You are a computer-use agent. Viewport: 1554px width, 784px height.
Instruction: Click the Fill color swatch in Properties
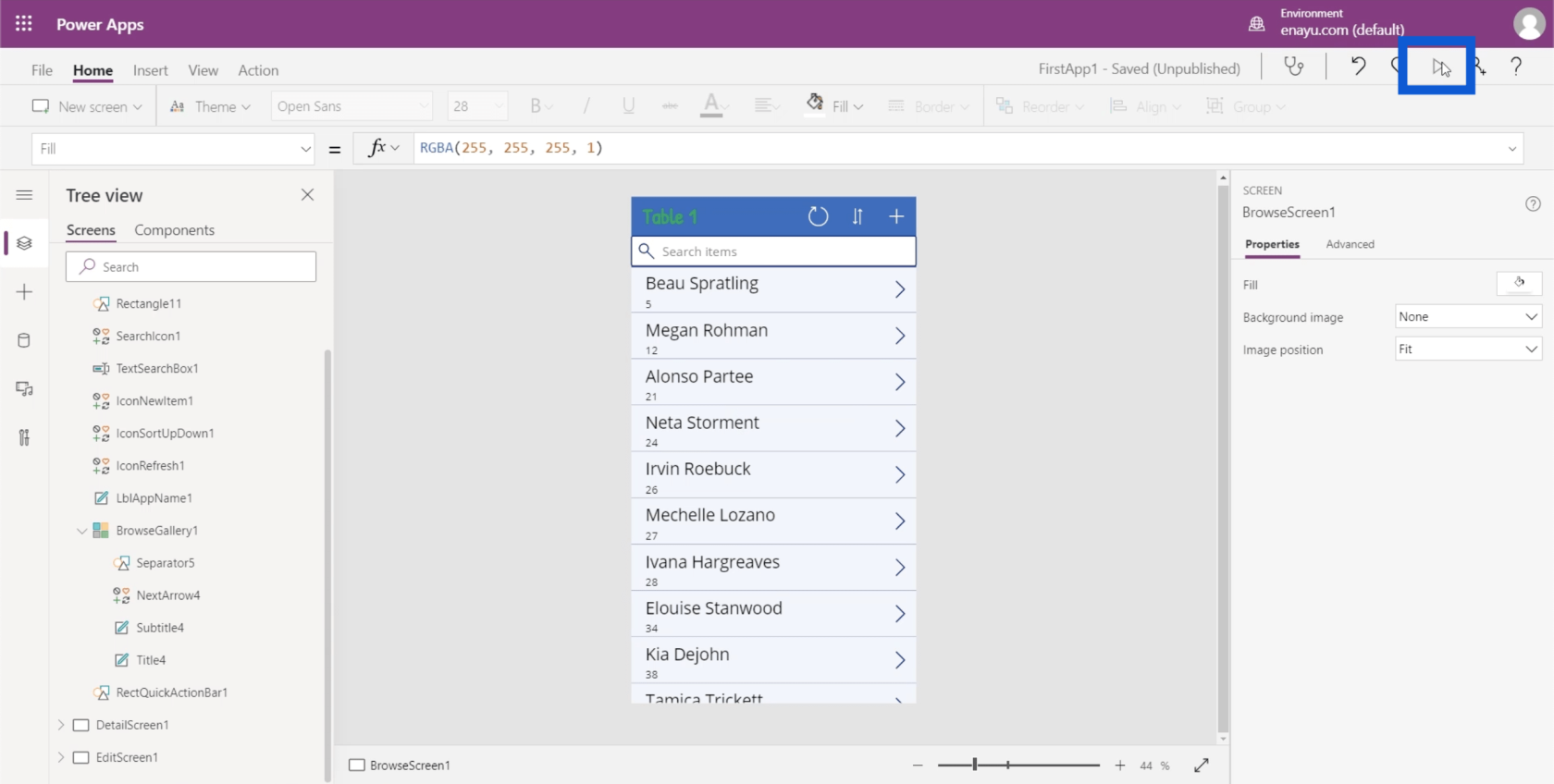click(1519, 284)
